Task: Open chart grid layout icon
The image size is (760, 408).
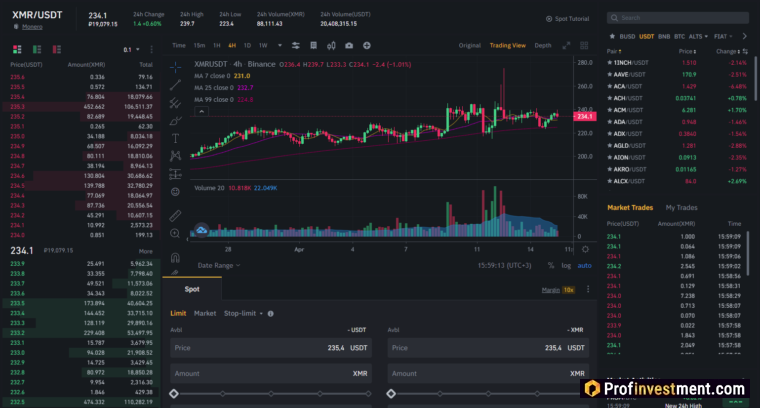Action: [584, 46]
